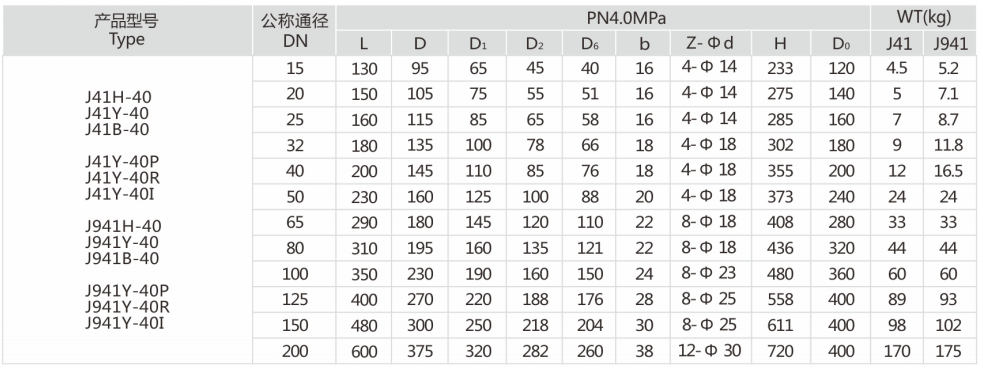
Task: Select the WT(kg) header cell
Action: tap(923, 18)
